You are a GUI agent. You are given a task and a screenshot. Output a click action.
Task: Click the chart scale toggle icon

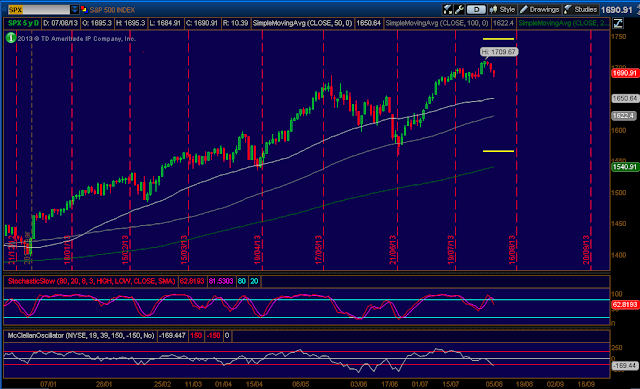(618, 23)
